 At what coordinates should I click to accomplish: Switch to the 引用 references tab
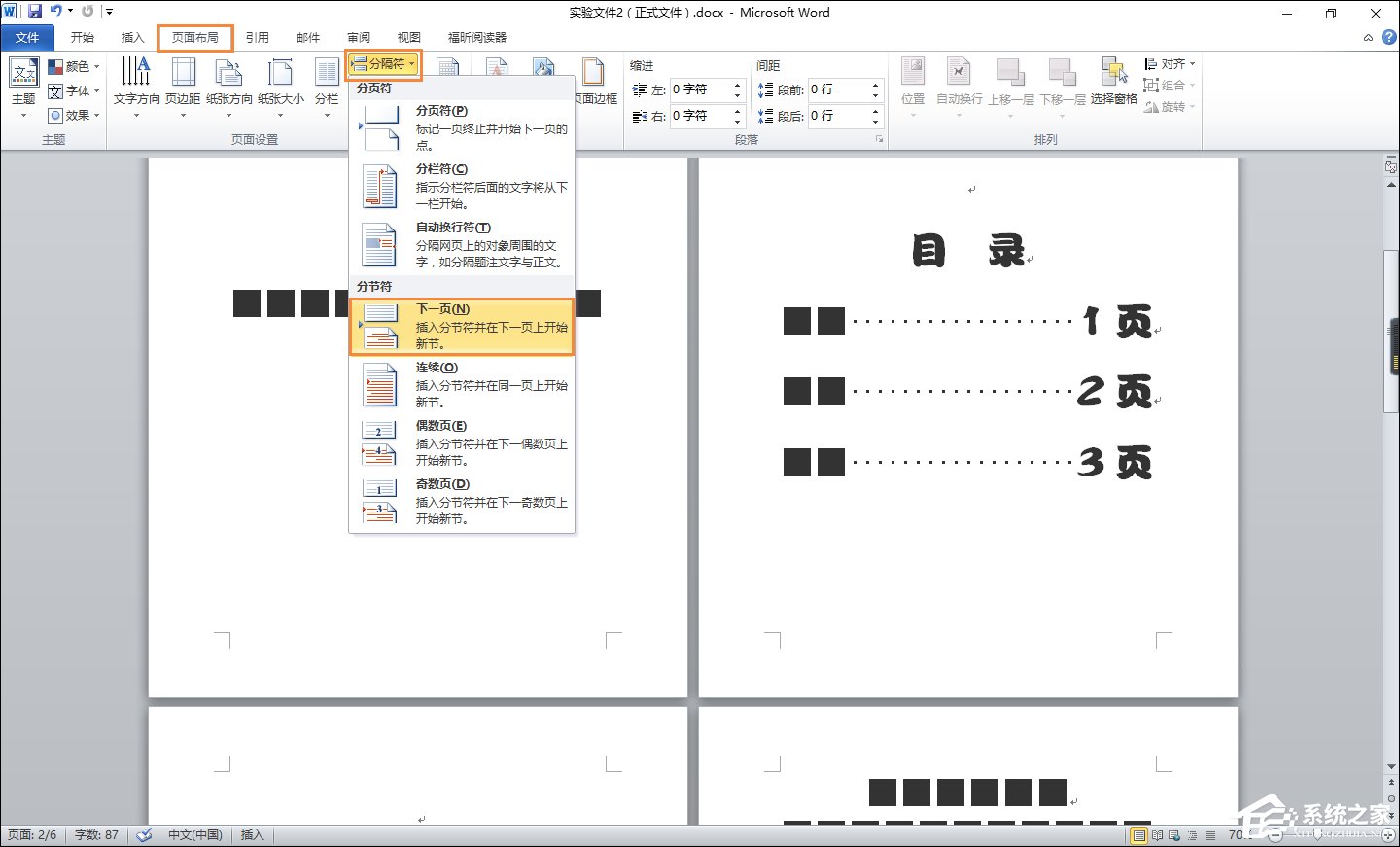(257, 38)
